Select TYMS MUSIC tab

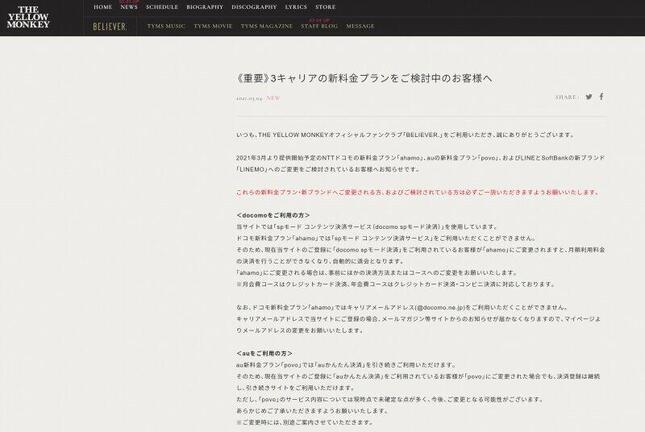coord(166,26)
